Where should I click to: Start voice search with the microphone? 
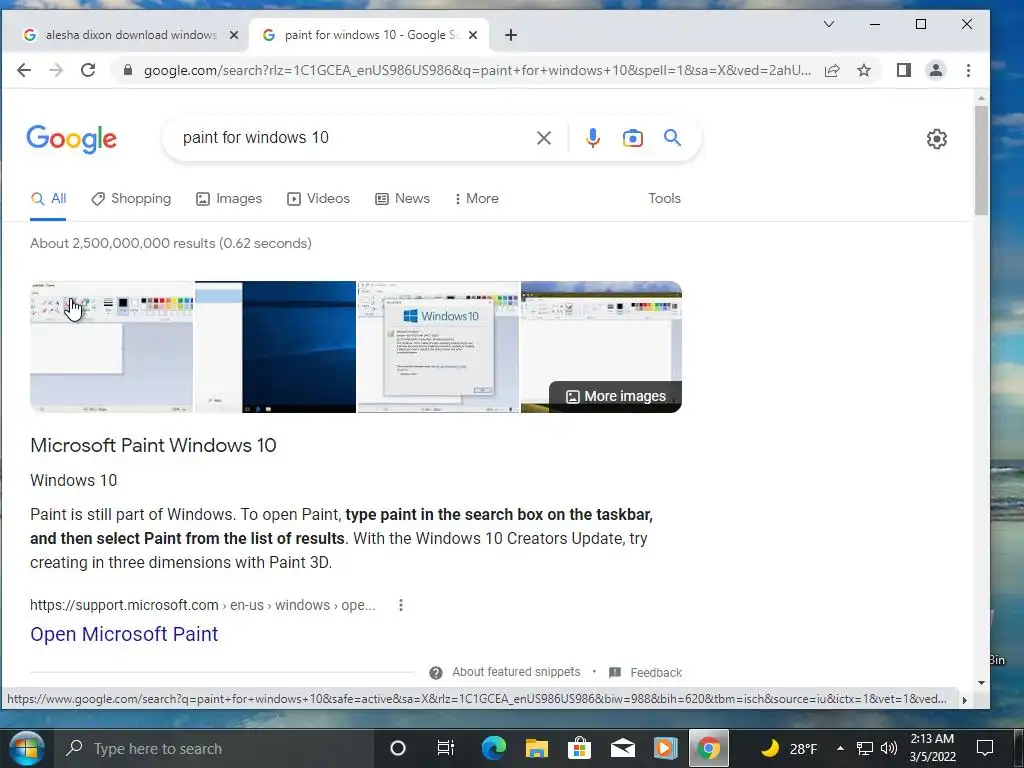tap(592, 138)
